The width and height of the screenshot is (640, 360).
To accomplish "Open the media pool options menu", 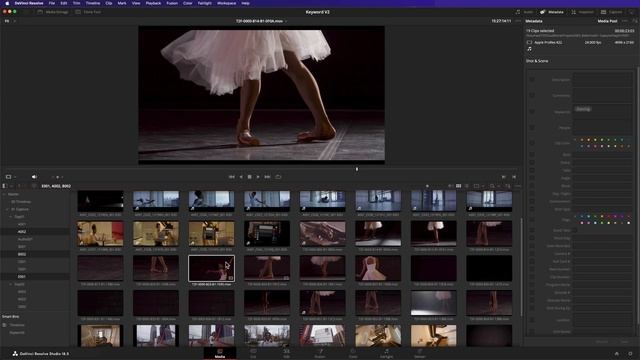I will tap(518, 186).
